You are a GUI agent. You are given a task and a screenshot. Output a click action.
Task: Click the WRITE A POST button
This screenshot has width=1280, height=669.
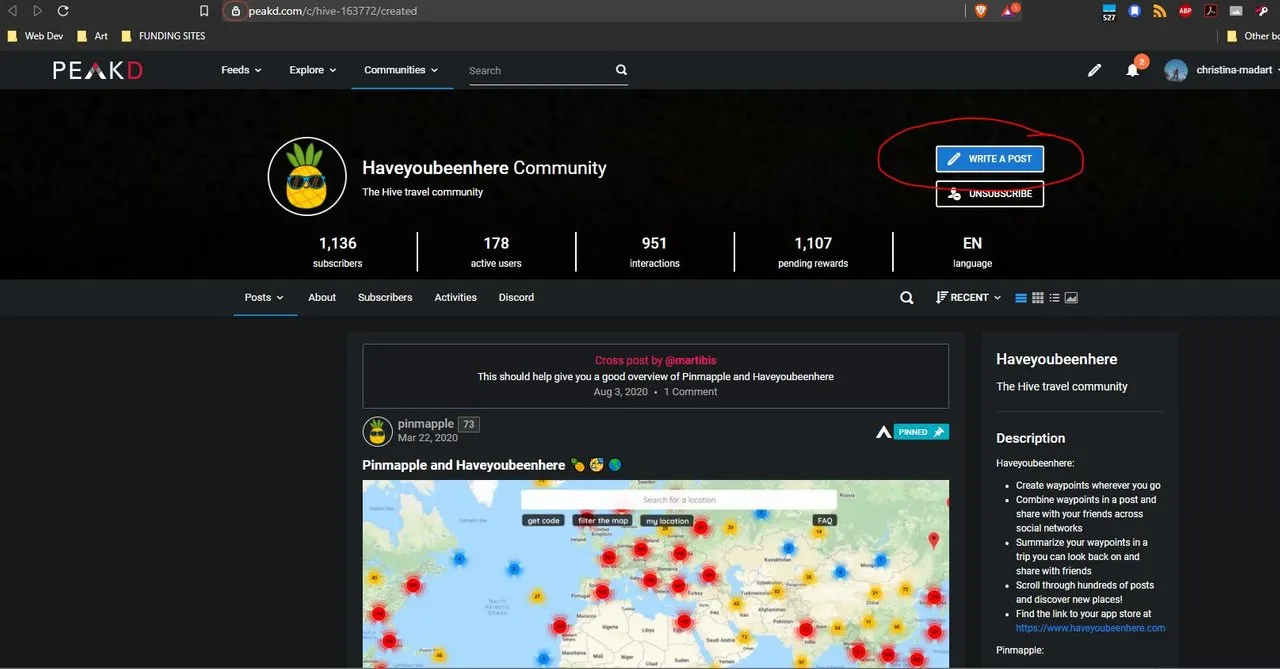tap(990, 159)
